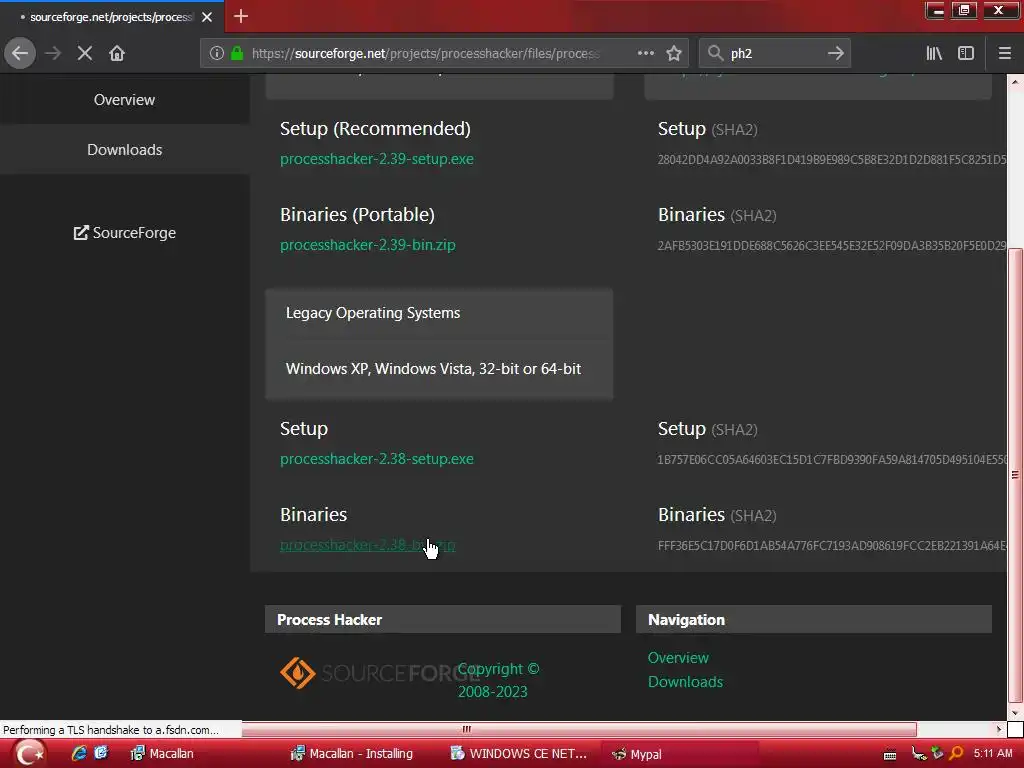Click the Binaries (Portable) heading

pos(357,215)
